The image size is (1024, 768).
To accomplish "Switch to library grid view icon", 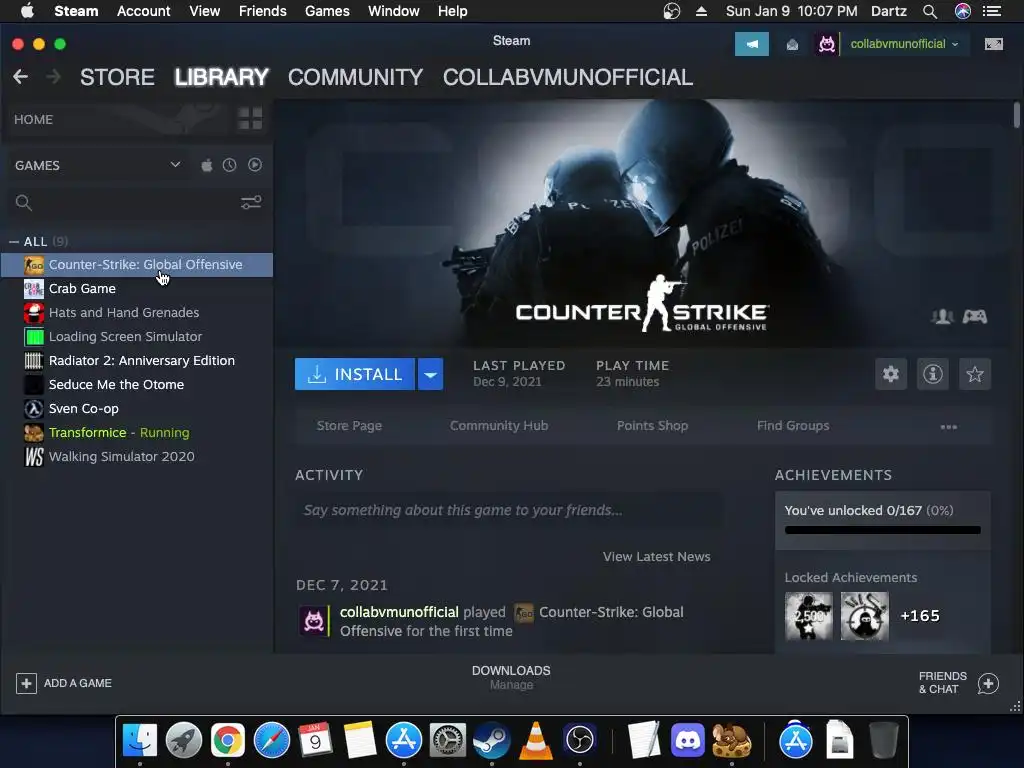I will coord(250,119).
